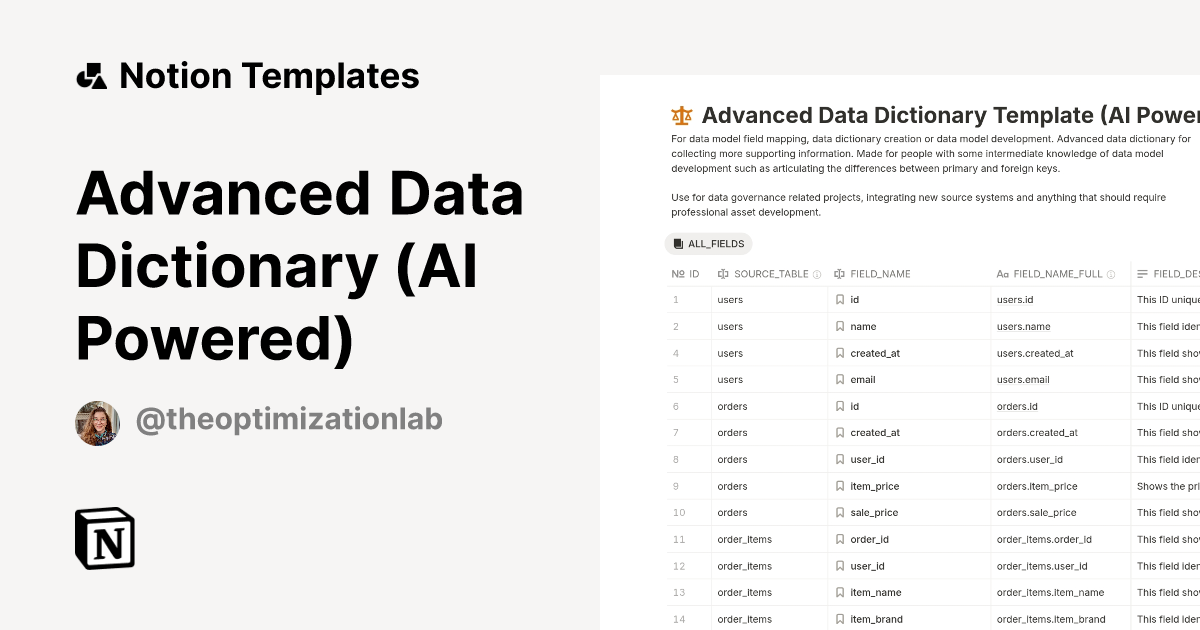Open the @theoptimizationlab profile link
This screenshot has height=630, width=1200.
(x=289, y=420)
